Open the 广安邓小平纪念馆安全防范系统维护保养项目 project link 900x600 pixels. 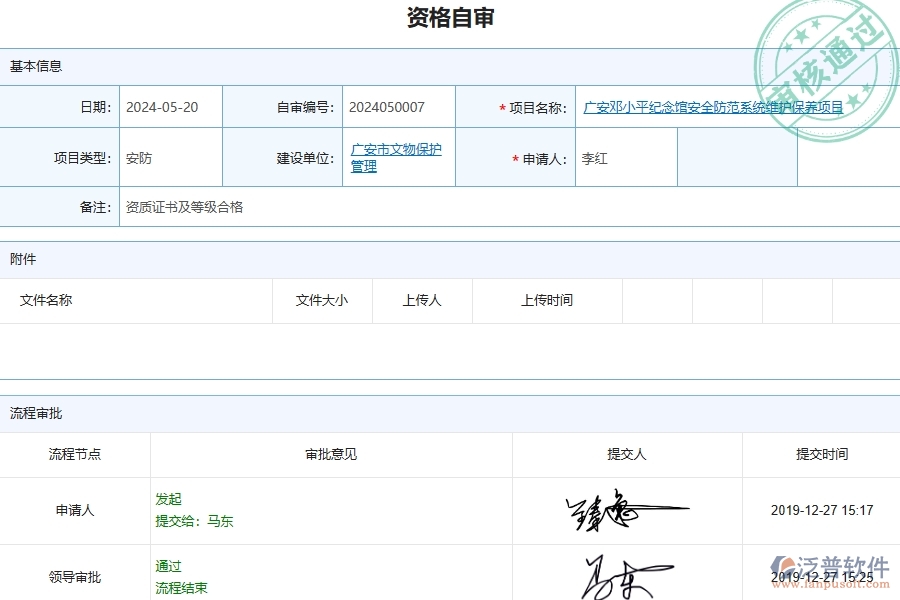click(x=713, y=108)
